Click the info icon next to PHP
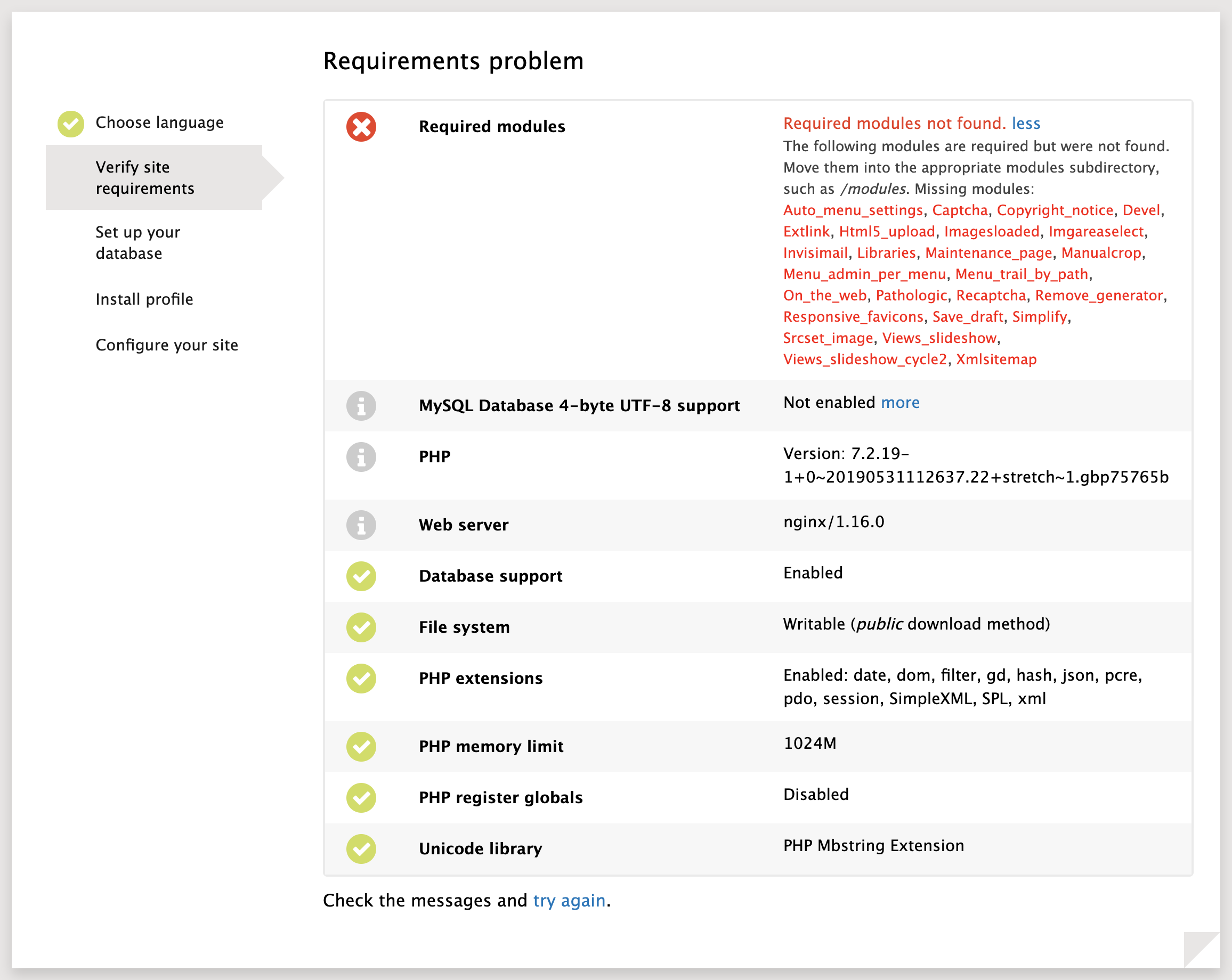The height and width of the screenshot is (980, 1232). [x=361, y=457]
